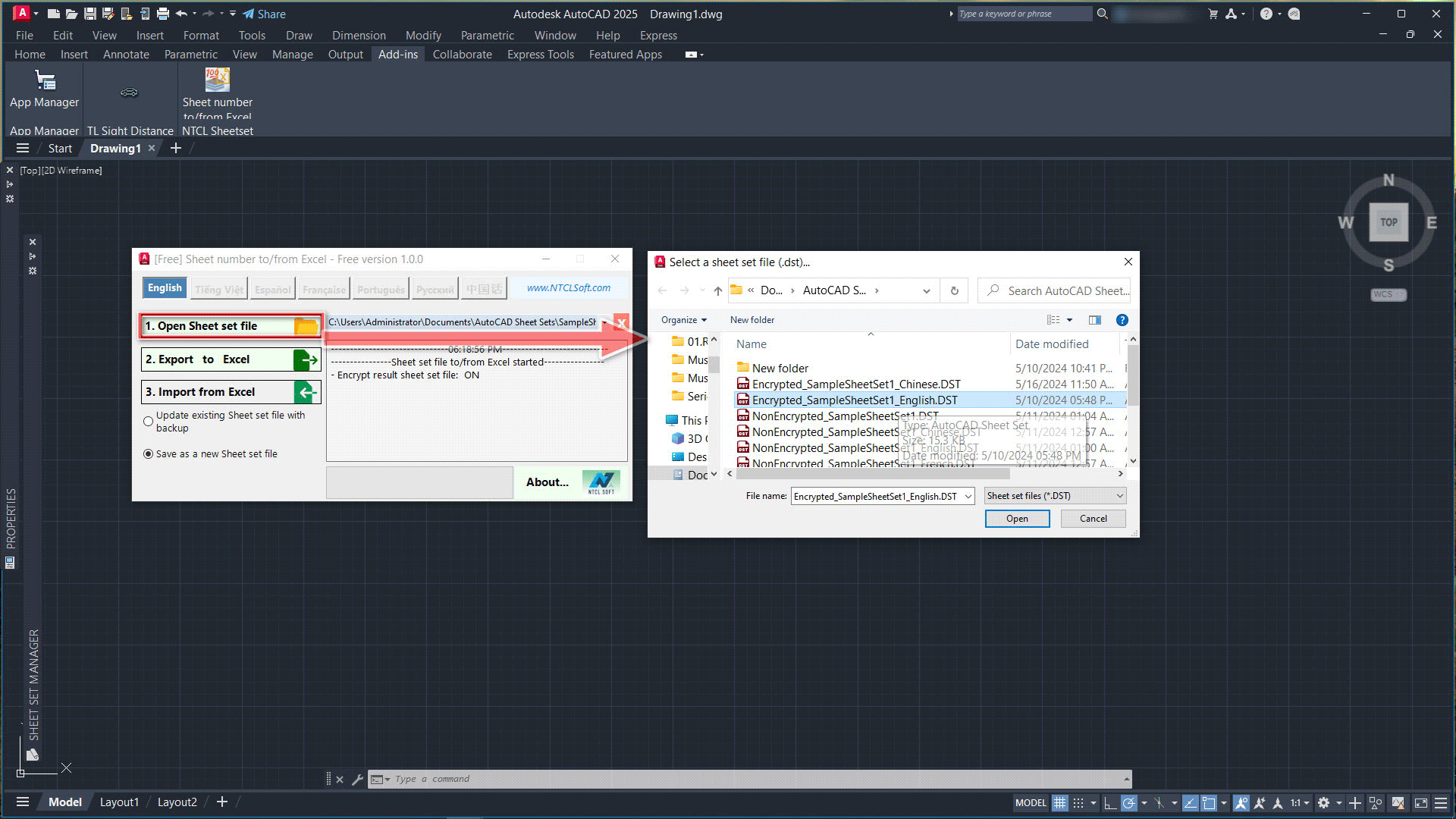Toggle ortho mode in status bar
This screenshot has width=1456, height=819.
1109,802
